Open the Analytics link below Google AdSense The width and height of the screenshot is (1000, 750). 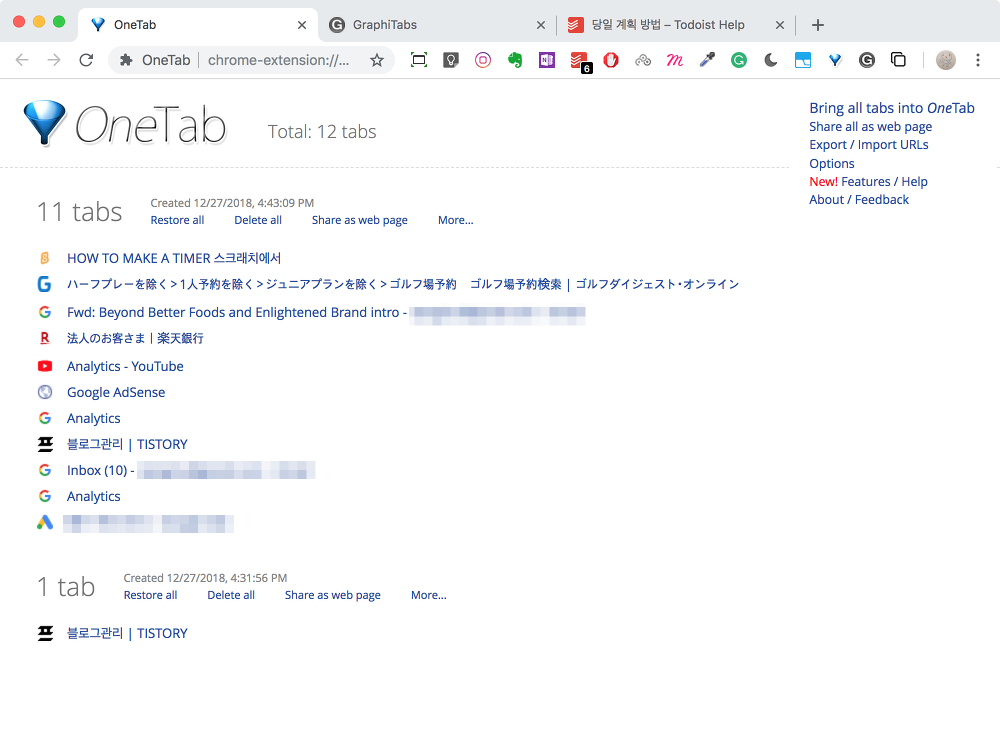[x=94, y=418]
